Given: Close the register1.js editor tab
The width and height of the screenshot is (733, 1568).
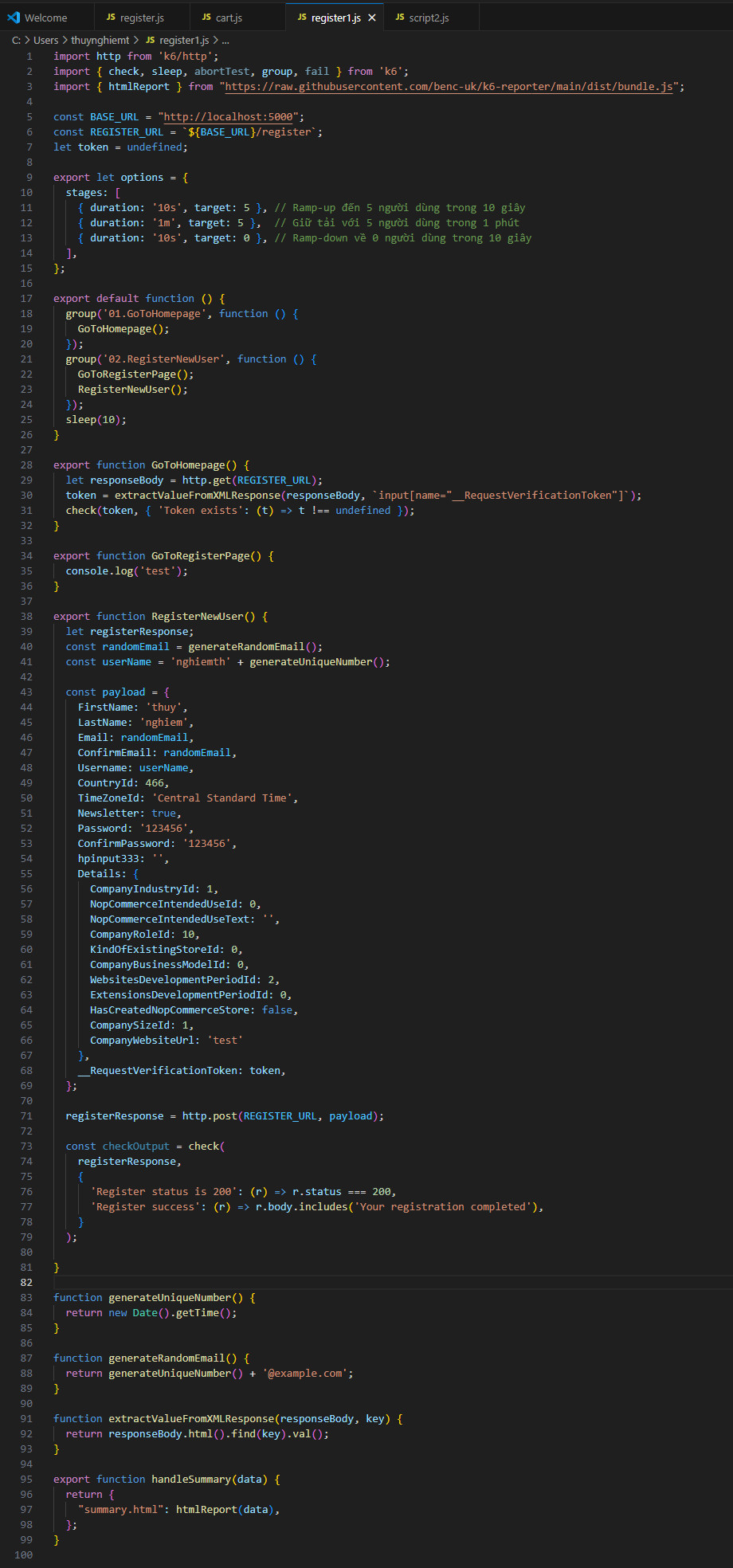Looking at the screenshot, I should [371, 18].
